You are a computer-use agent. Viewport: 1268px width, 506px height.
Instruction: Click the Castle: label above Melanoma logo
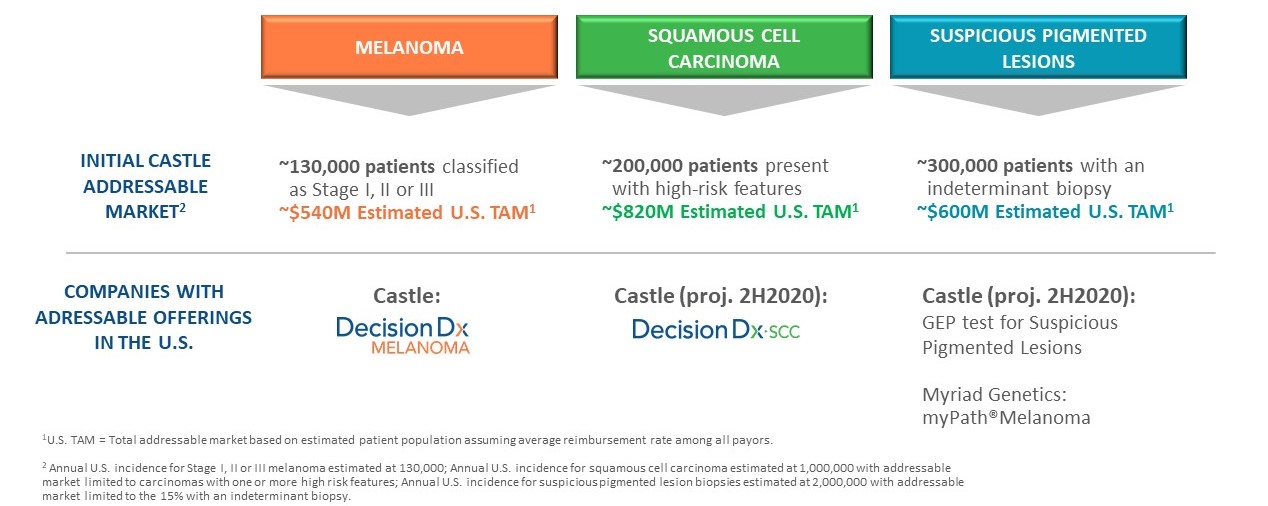click(x=407, y=296)
